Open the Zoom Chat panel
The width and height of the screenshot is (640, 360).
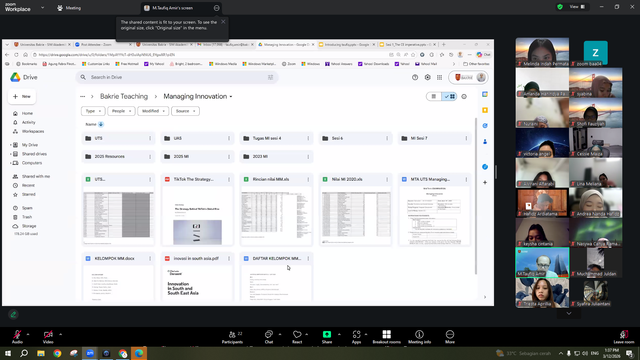coord(269,337)
